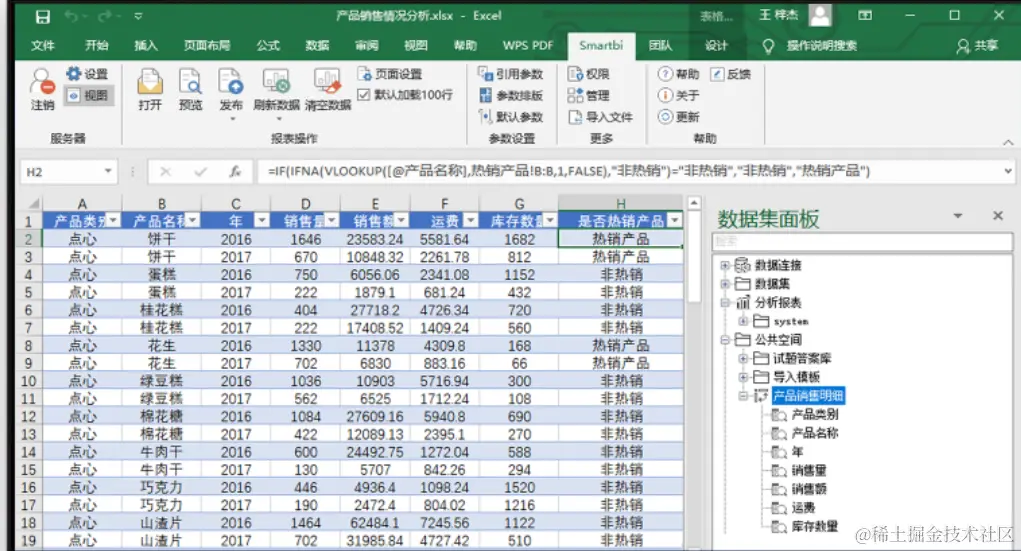
Task: Expand the system folder node
Action: (x=743, y=321)
